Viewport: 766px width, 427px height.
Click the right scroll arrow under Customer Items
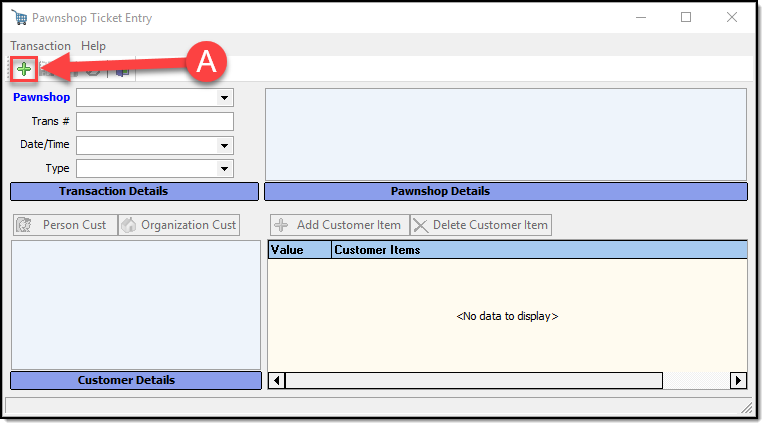click(x=738, y=380)
